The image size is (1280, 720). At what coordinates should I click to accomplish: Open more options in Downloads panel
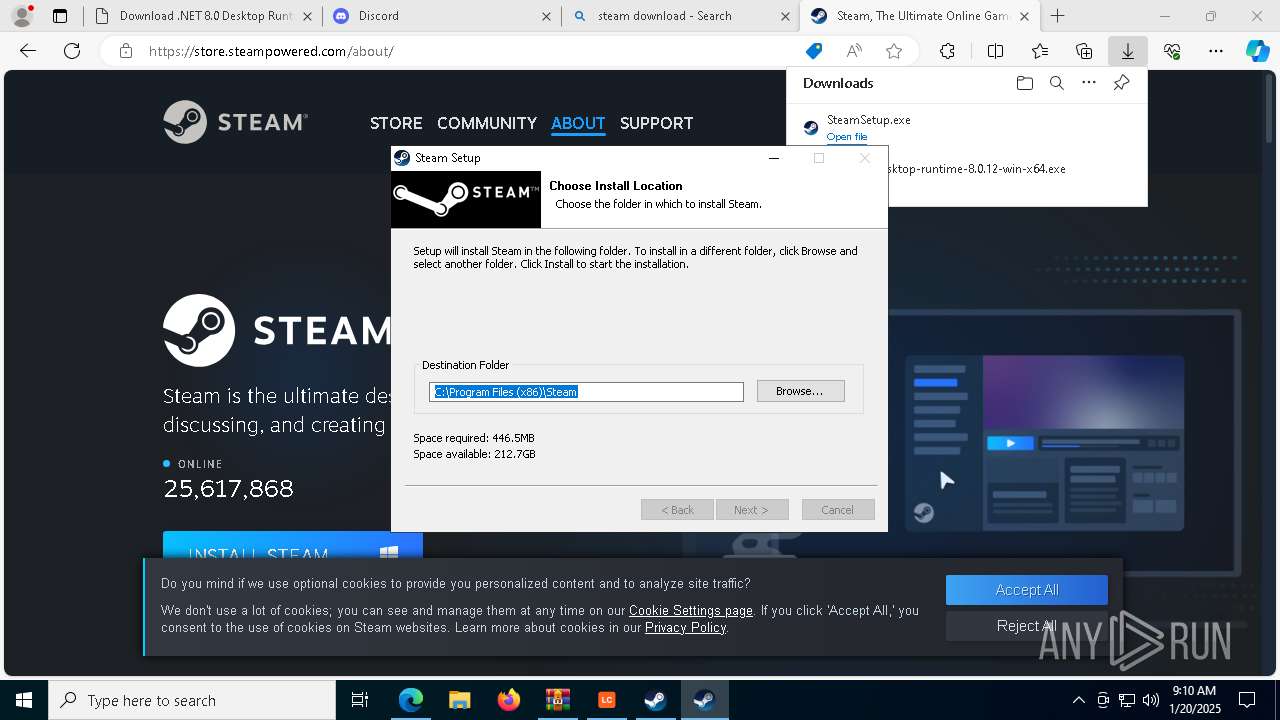(1089, 83)
